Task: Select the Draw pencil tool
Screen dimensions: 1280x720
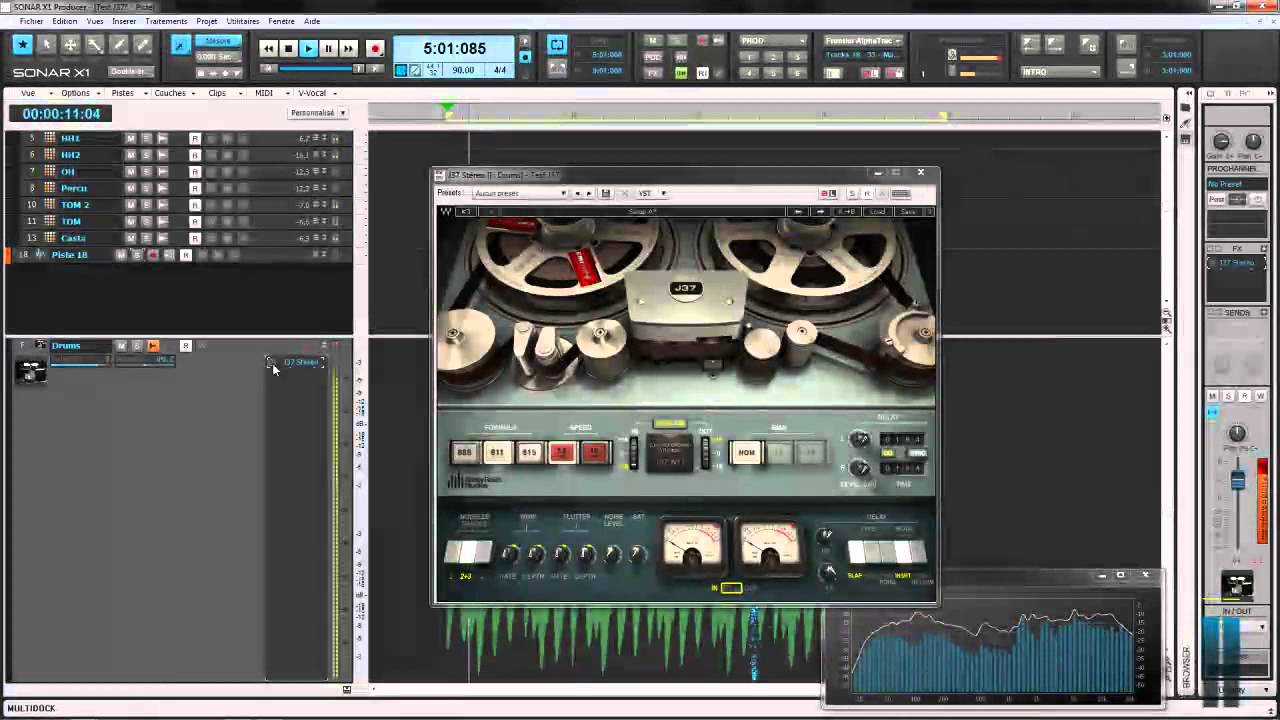Action: pos(118,45)
